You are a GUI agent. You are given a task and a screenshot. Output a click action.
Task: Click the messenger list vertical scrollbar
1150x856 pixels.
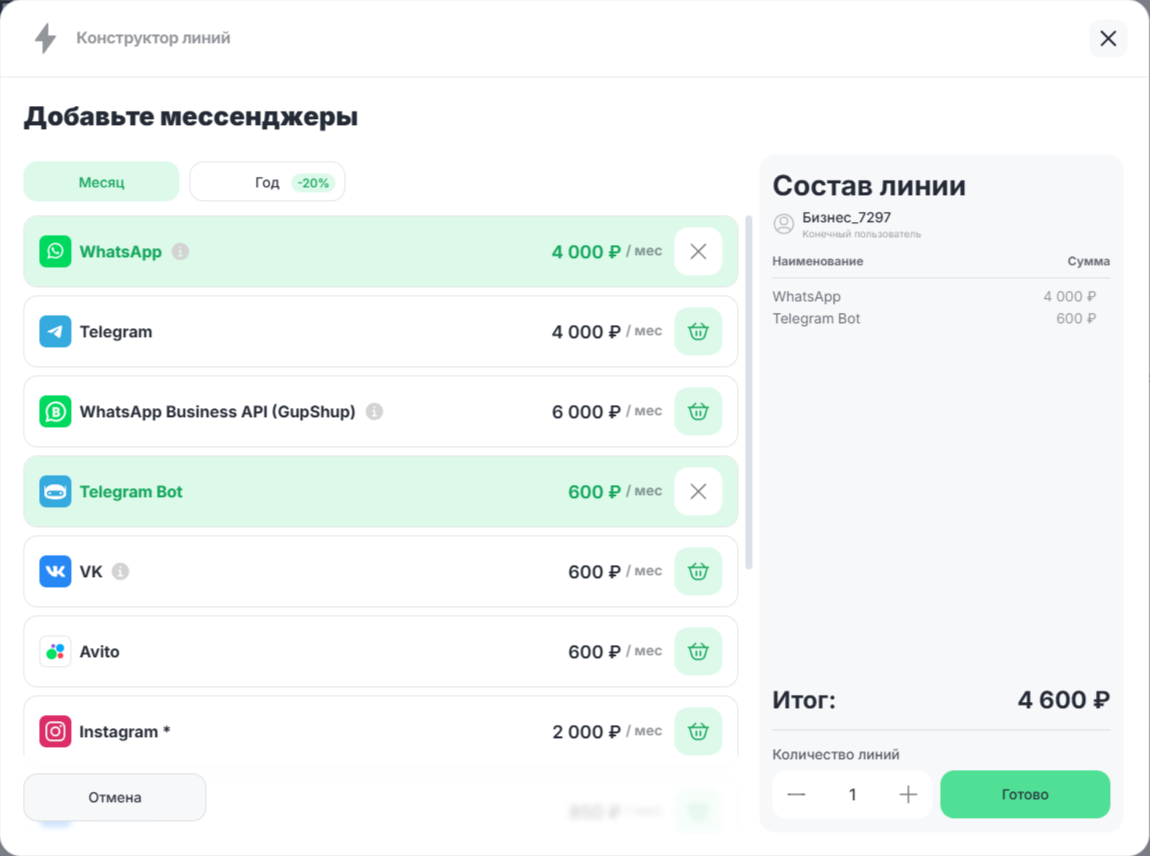[749, 392]
